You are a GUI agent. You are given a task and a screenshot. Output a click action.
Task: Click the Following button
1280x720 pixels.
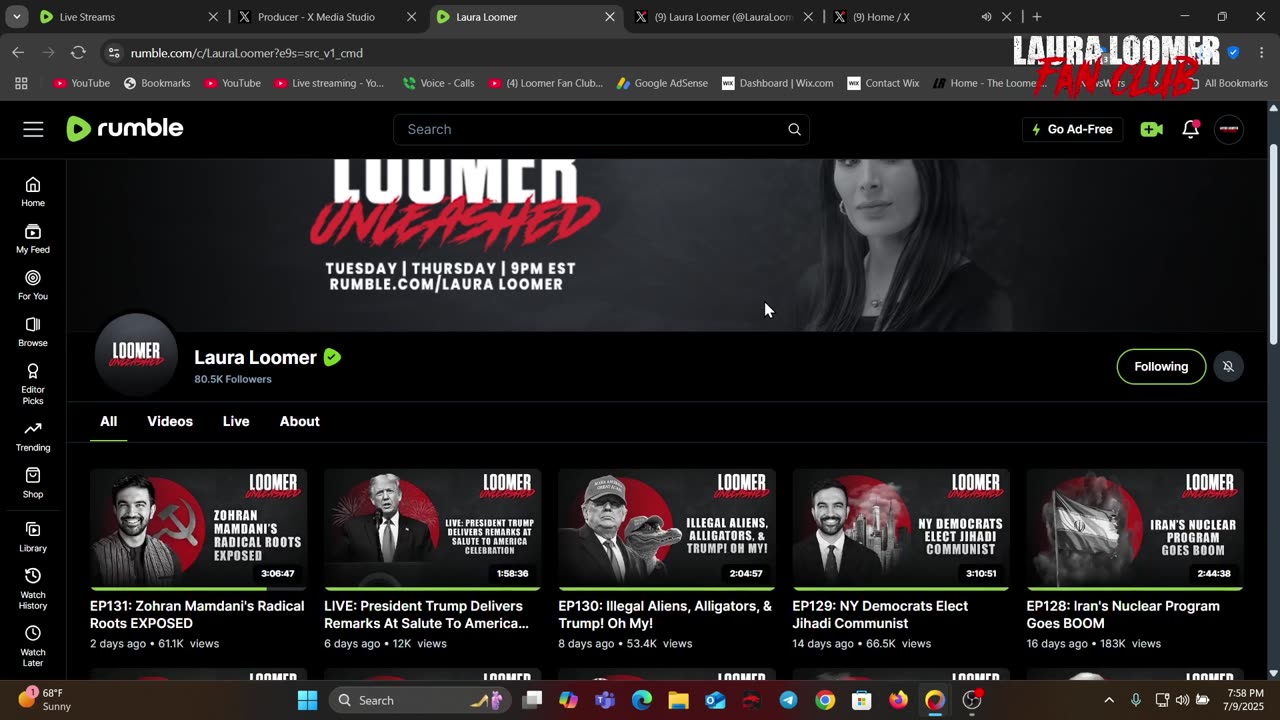(1161, 367)
